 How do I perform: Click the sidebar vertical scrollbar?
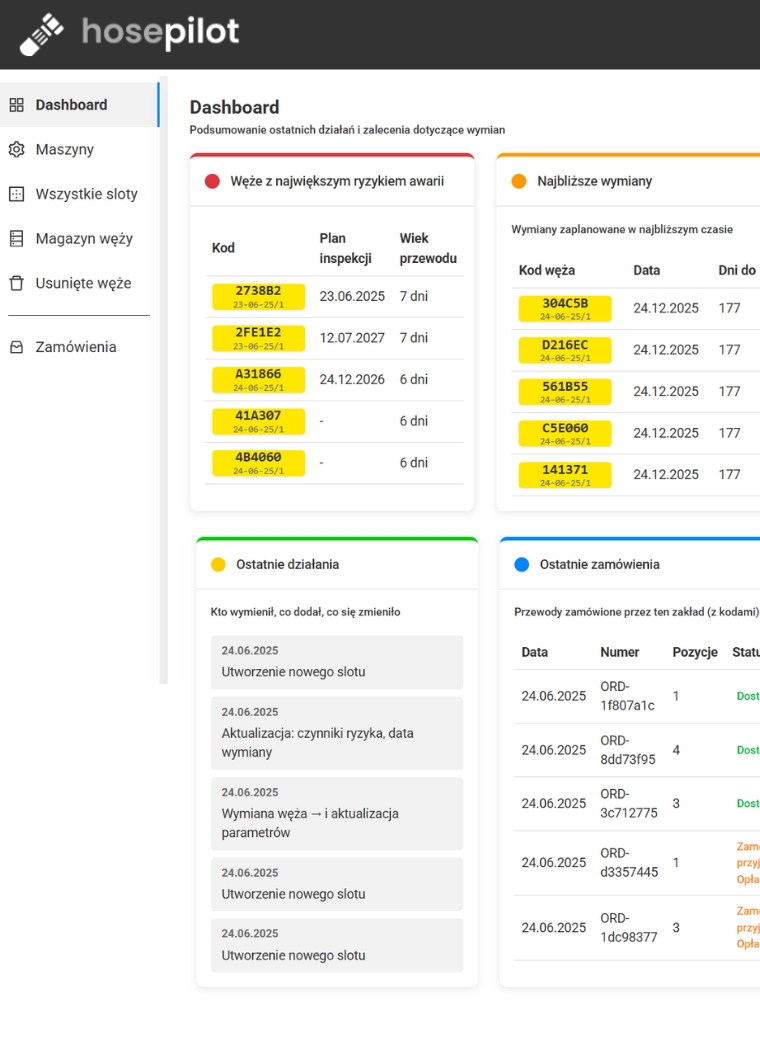pos(164,380)
